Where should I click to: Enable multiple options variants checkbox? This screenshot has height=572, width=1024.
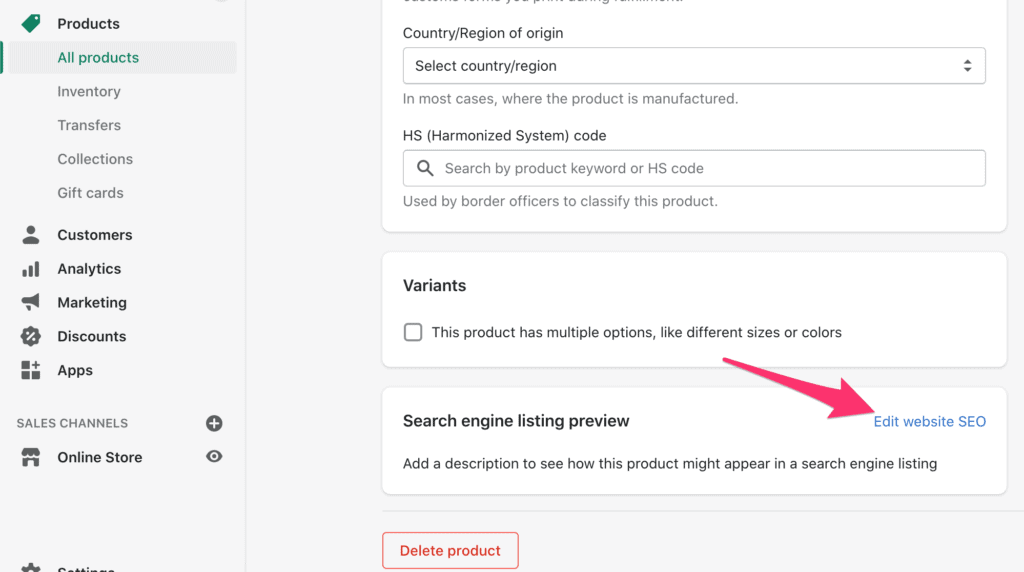(413, 332)
